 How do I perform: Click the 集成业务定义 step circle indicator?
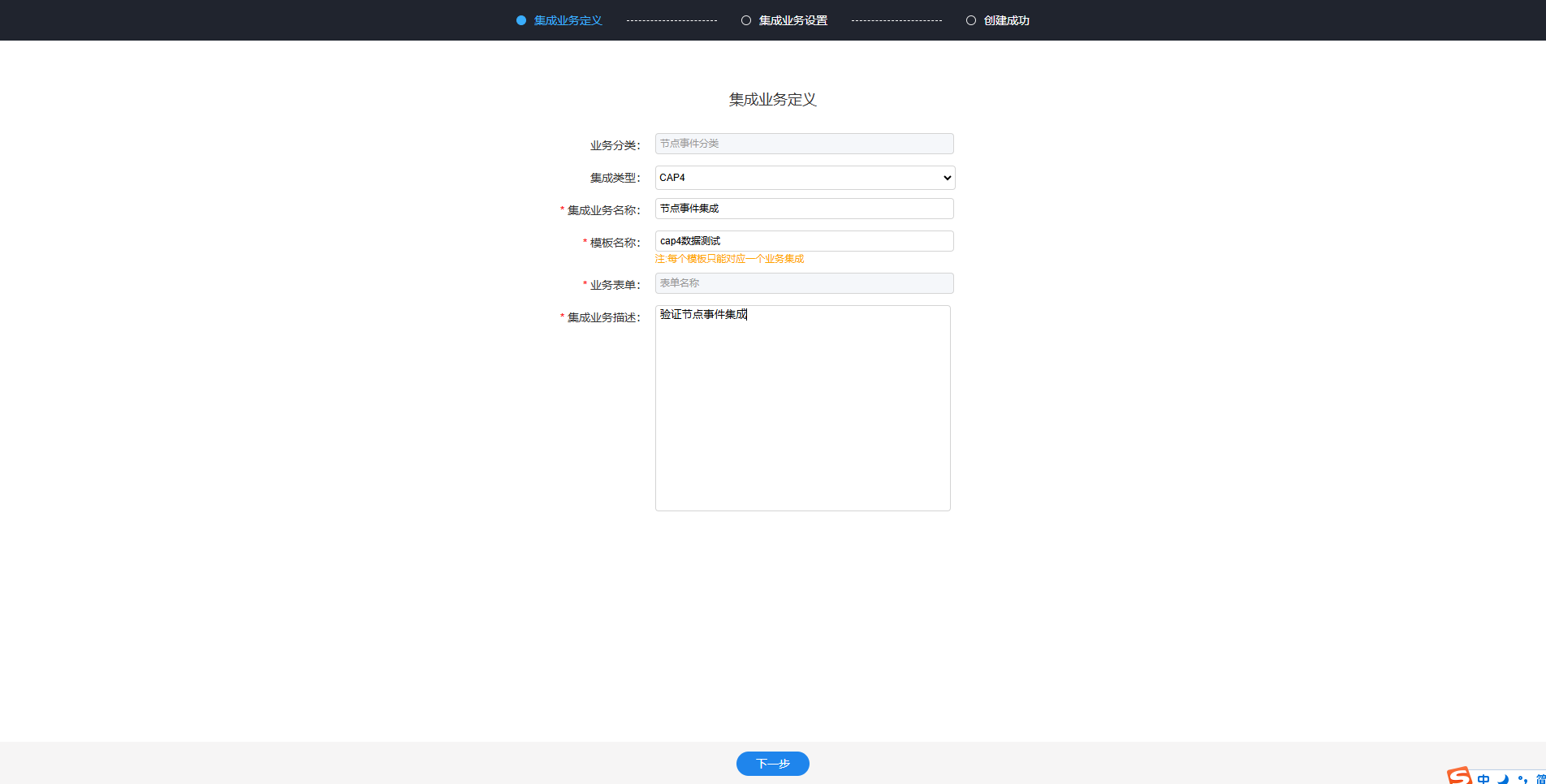point(521,20)
